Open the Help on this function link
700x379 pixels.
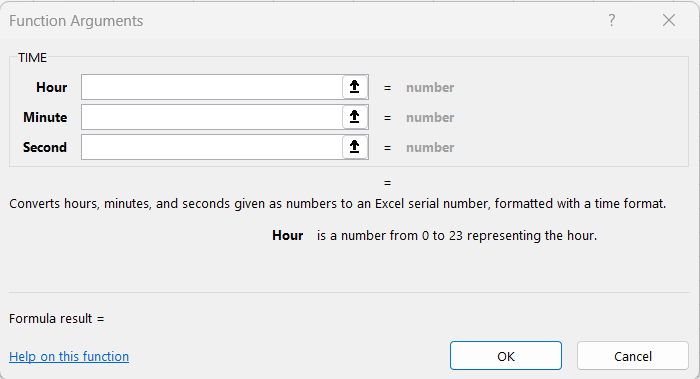tap(69, 356)
